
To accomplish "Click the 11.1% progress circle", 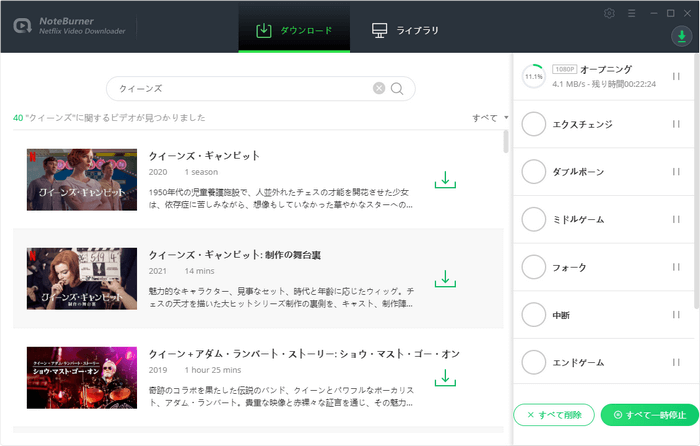I will point(533,76).
